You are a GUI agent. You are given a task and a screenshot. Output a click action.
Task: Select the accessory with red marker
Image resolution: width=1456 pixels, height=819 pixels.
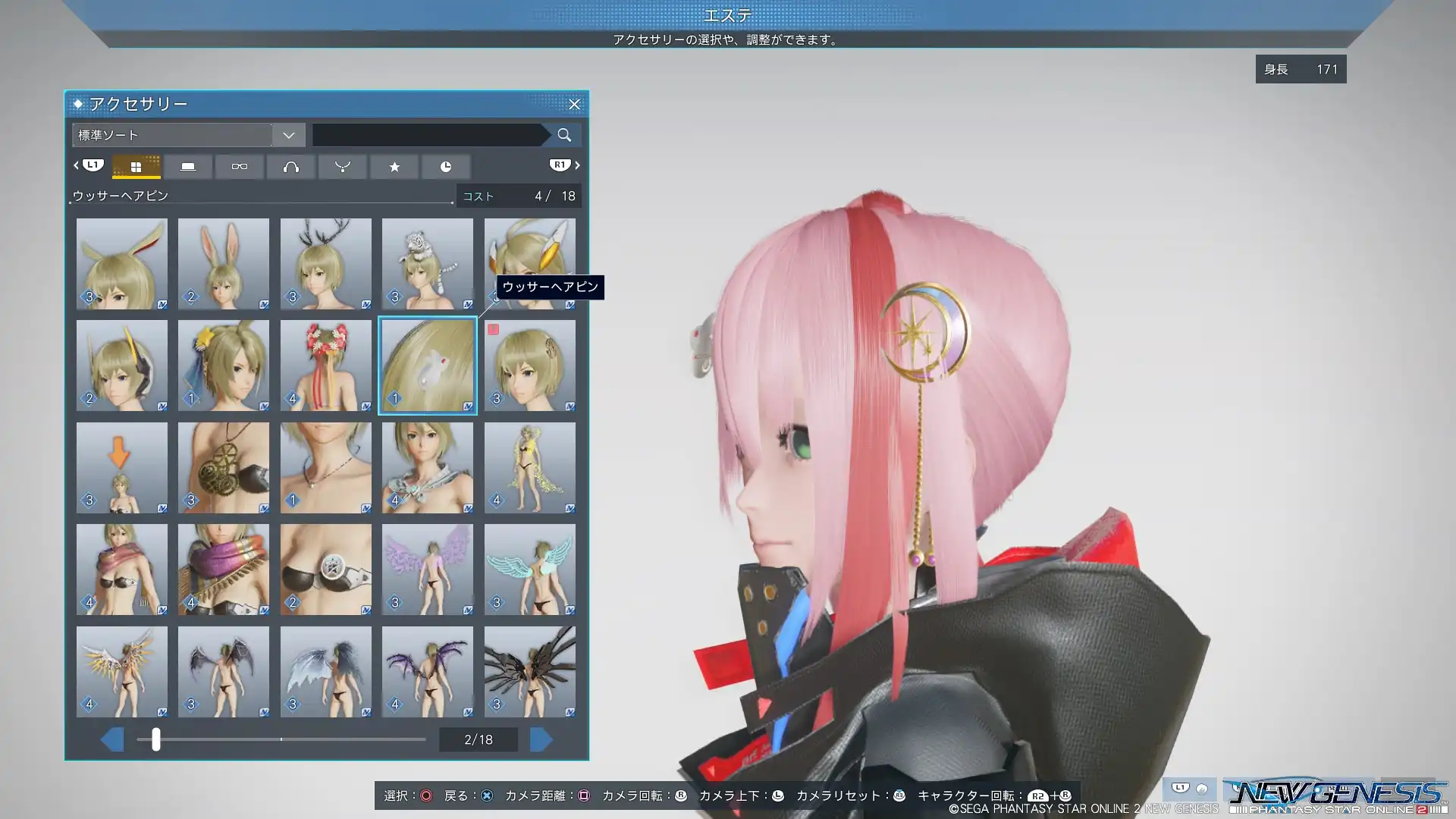530,366
